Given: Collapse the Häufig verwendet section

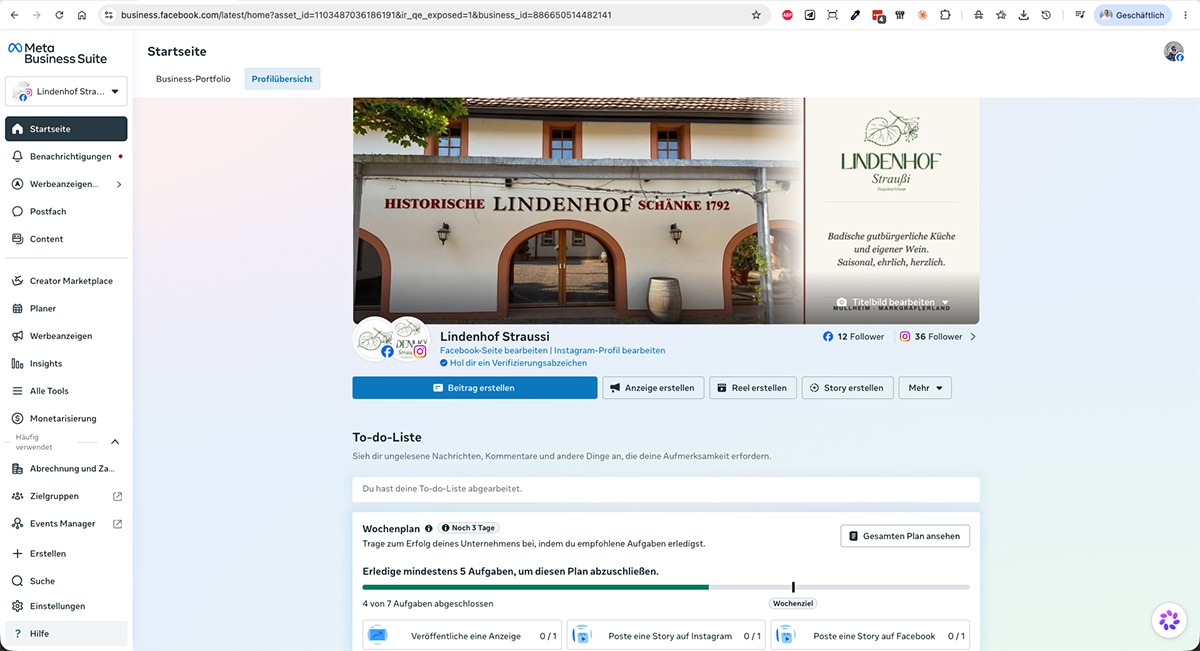Looking at the screenshot, I should 115,442.
